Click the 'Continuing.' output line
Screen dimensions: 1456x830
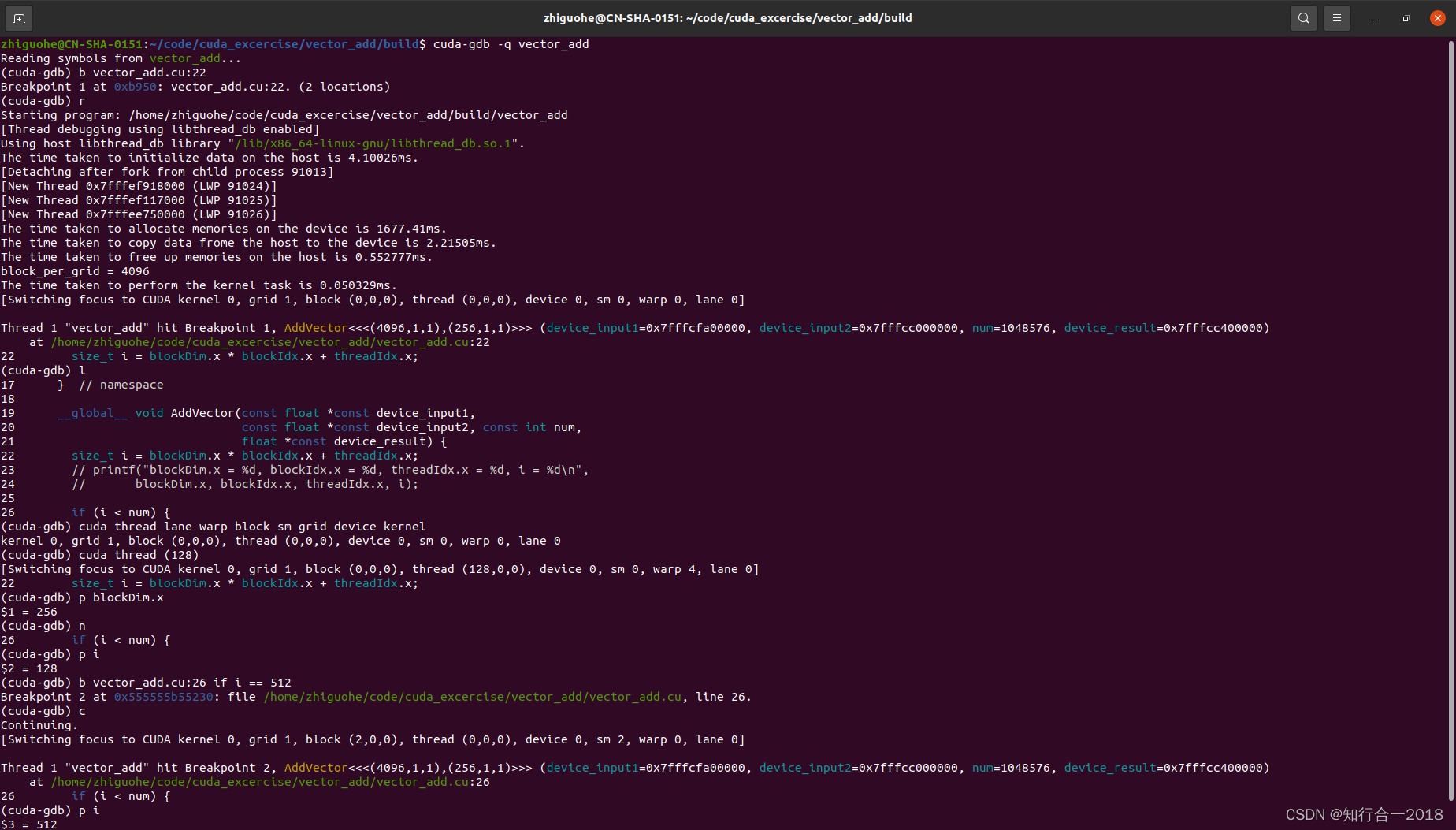tap(39, 725)
